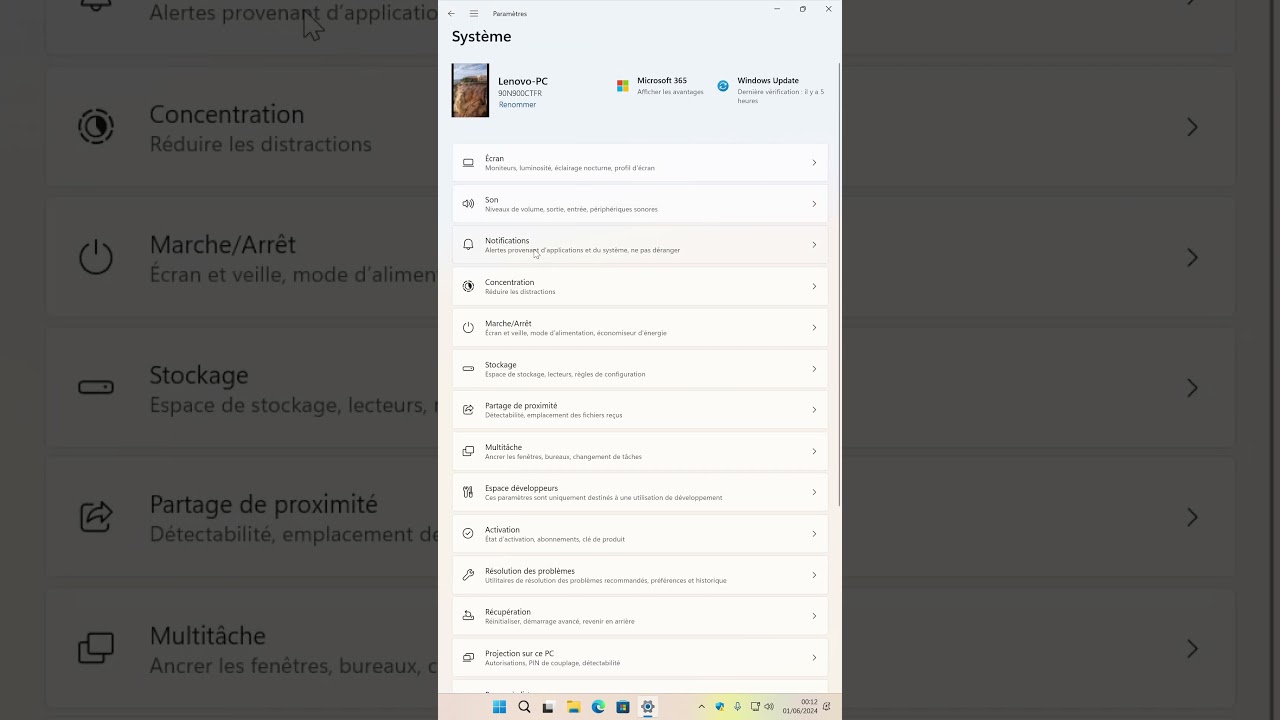
Task: Launch File Explorer from taskbar
Action: [573, 707]
